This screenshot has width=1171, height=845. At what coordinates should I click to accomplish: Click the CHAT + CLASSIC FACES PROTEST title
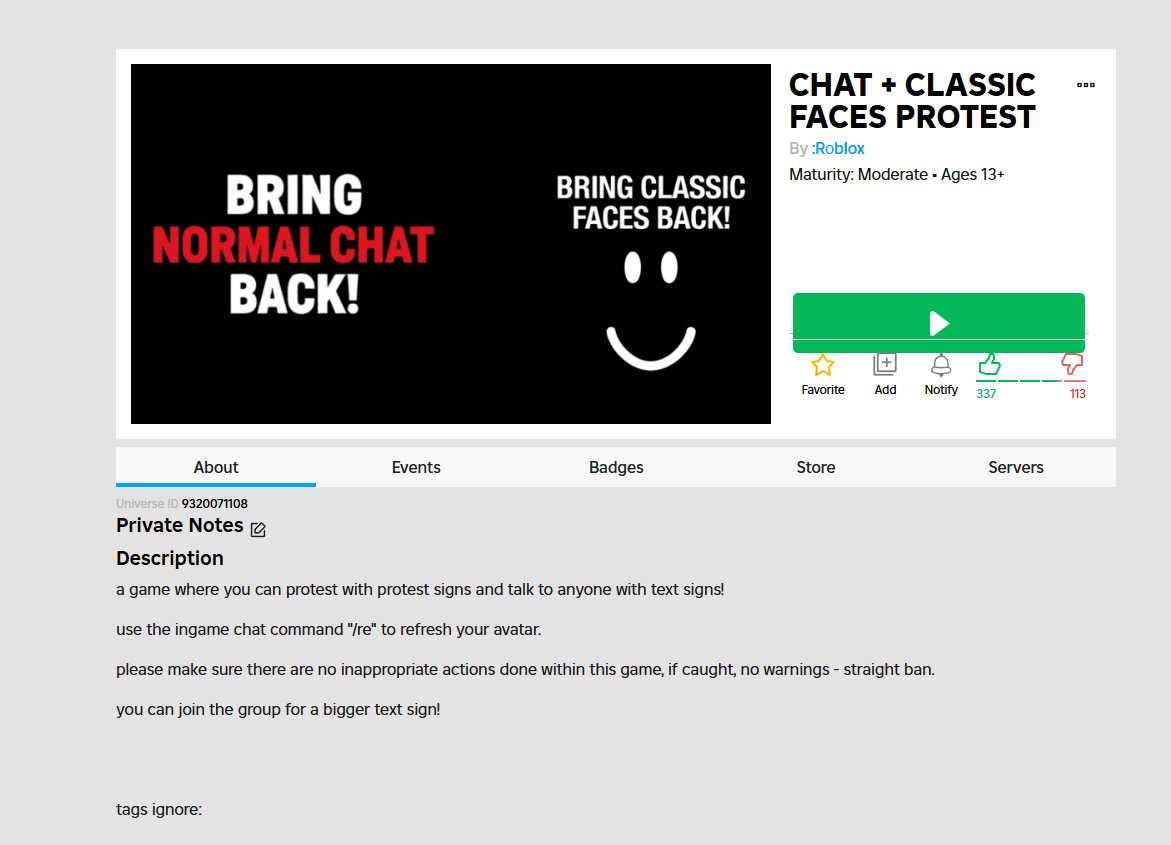coord(912,101)
